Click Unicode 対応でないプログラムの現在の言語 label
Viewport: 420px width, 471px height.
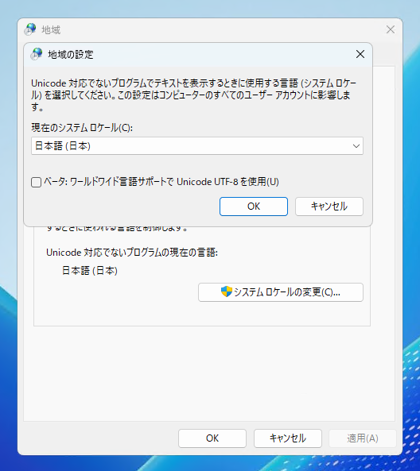pos(132,252)
